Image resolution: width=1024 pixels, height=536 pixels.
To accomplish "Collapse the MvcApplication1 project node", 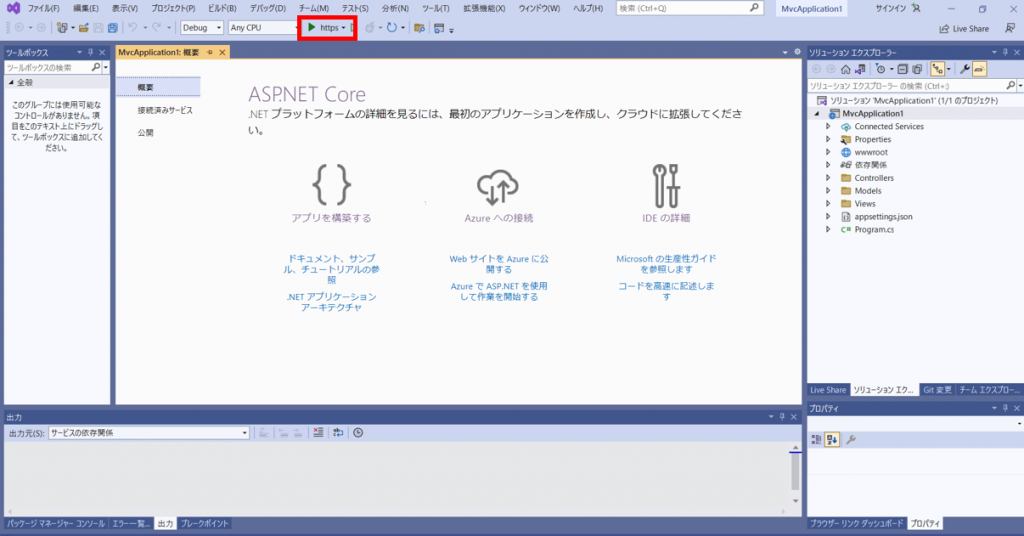I will coord(816,114).
